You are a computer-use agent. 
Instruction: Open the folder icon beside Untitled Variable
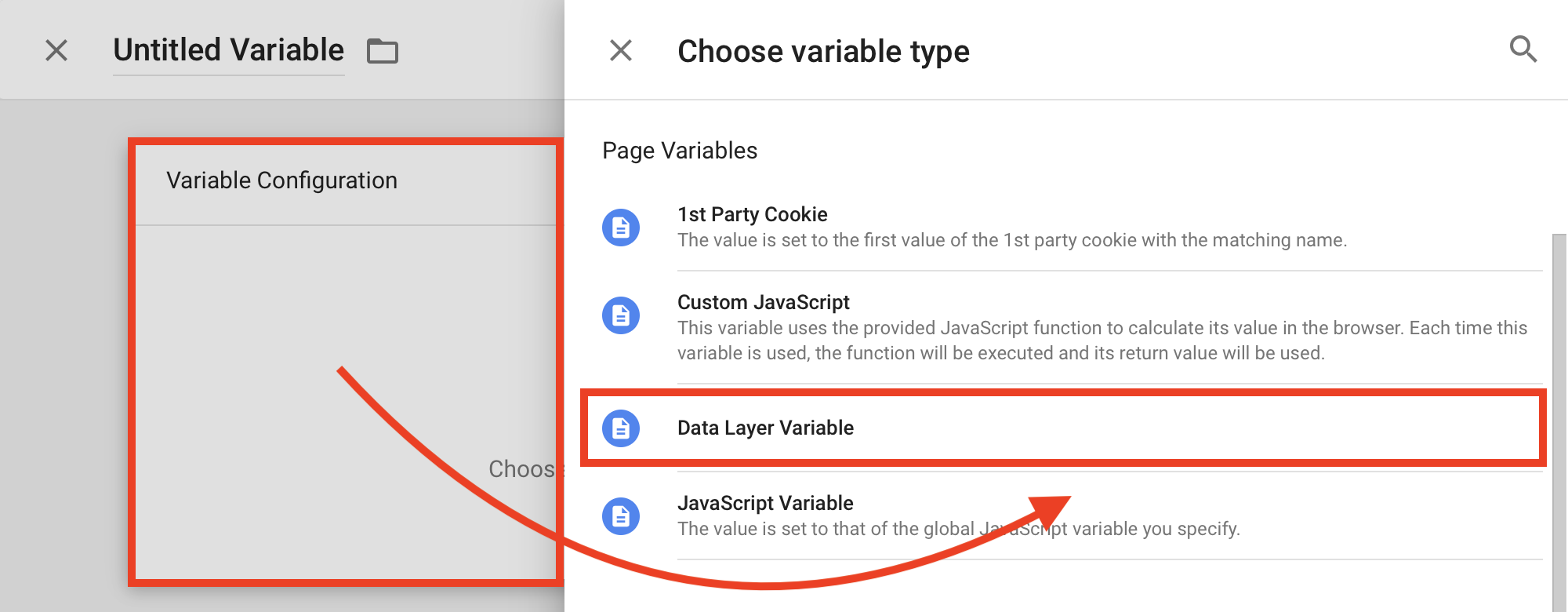click(383, 51)
